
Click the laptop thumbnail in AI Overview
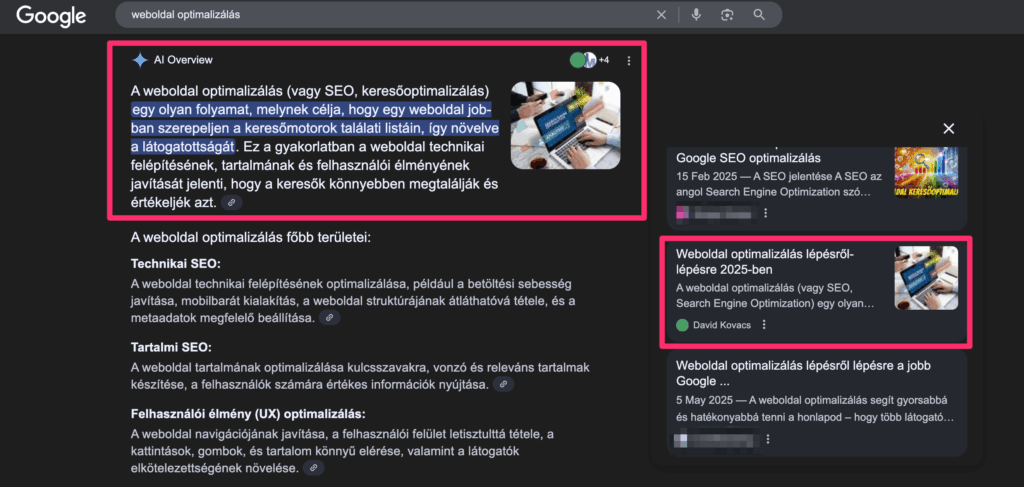coord(565,125)
